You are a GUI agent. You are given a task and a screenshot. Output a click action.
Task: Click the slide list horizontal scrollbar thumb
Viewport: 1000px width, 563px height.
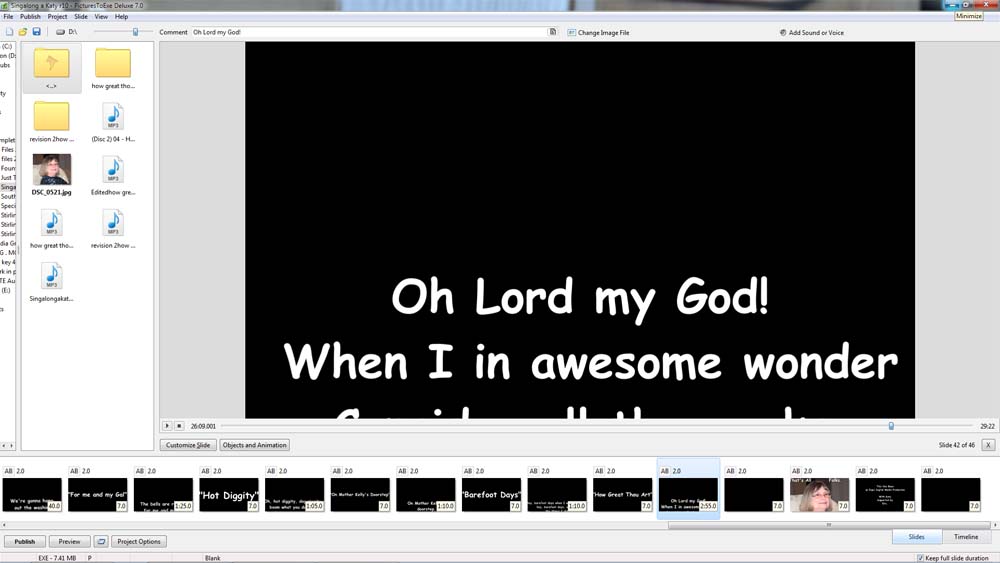pyautogui.click(x=828, y=525)
